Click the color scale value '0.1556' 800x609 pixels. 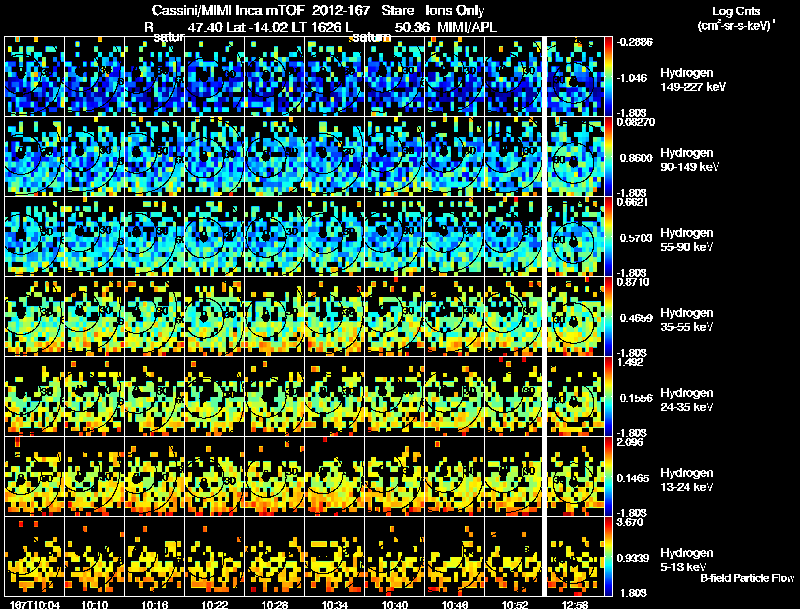[636, 398]
